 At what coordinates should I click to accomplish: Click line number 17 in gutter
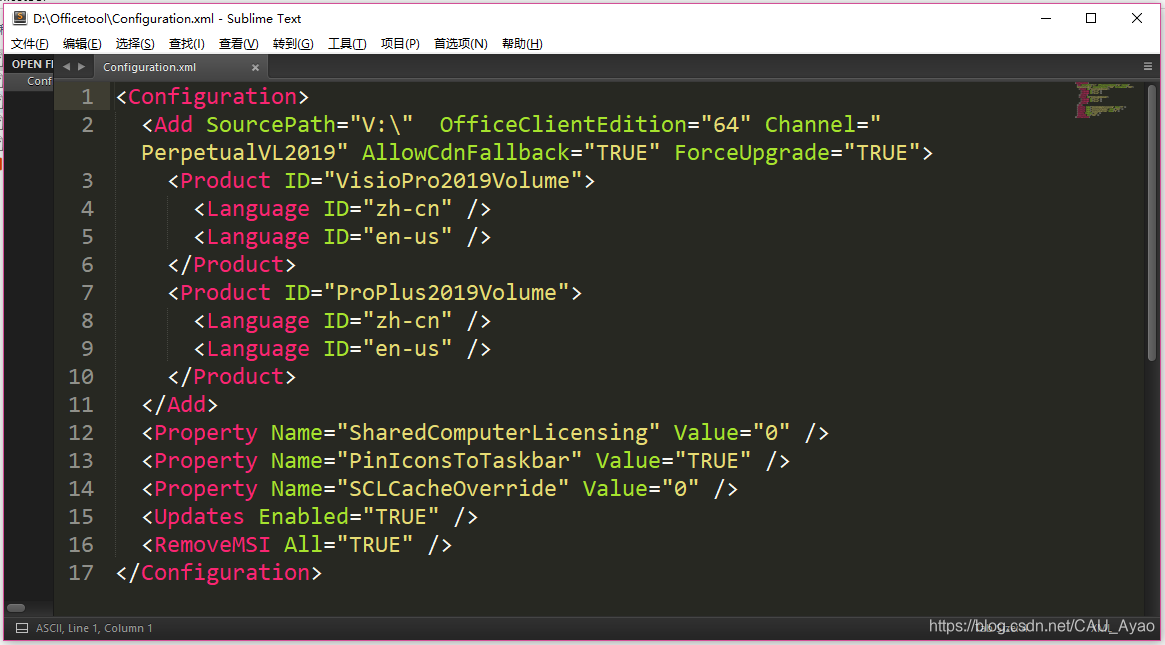[81, 573]
